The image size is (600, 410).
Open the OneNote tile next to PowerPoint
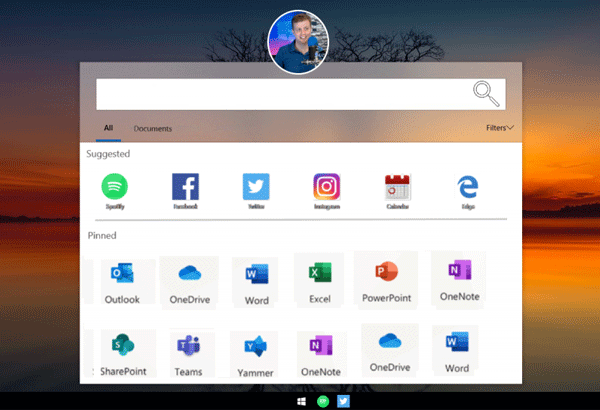click(x=459, y=279)
